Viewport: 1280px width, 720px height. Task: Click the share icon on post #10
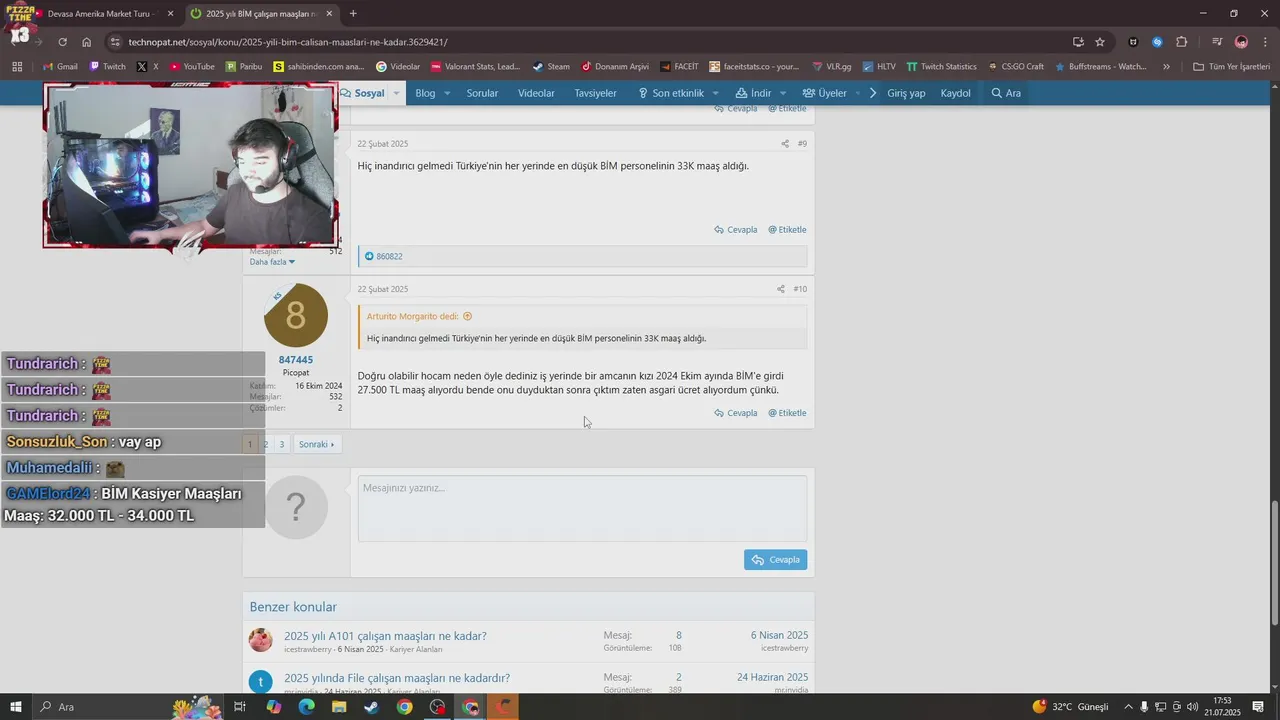pos(781,289)
